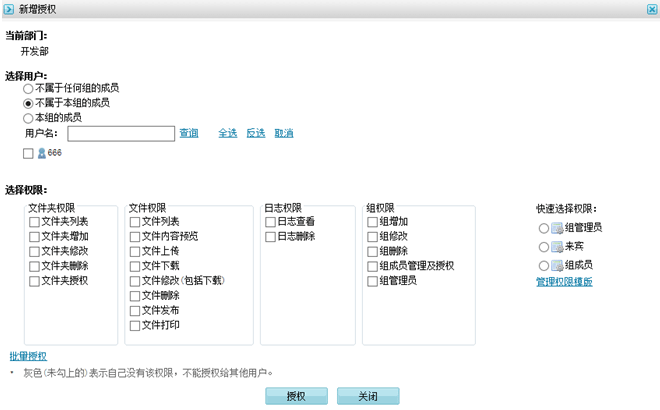Screen dimensions: 660x410
Task: Click the 查询 link beside the username field
Action: [x=189, y=133]
